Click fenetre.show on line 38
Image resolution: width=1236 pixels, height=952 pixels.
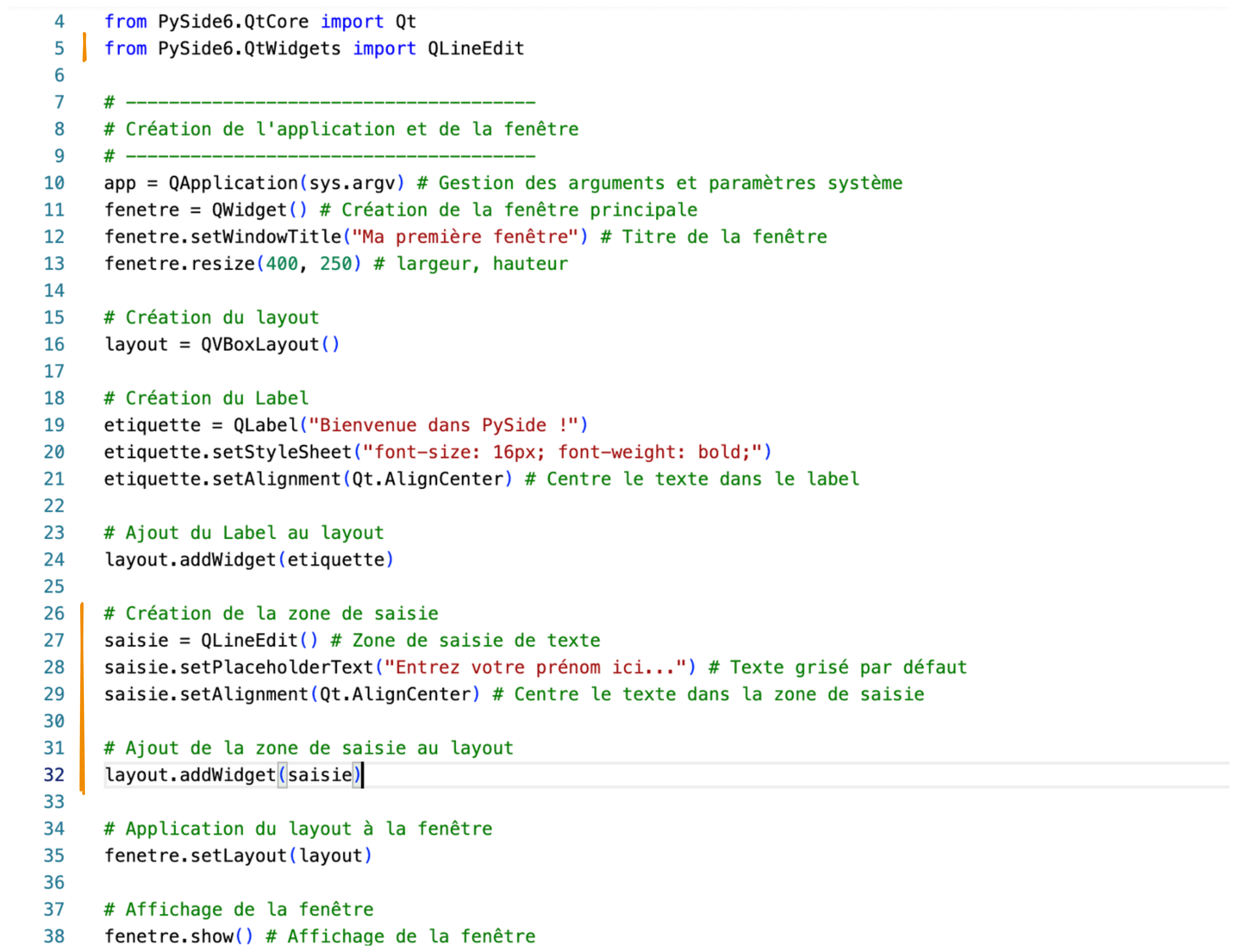(x=169, y=936)
